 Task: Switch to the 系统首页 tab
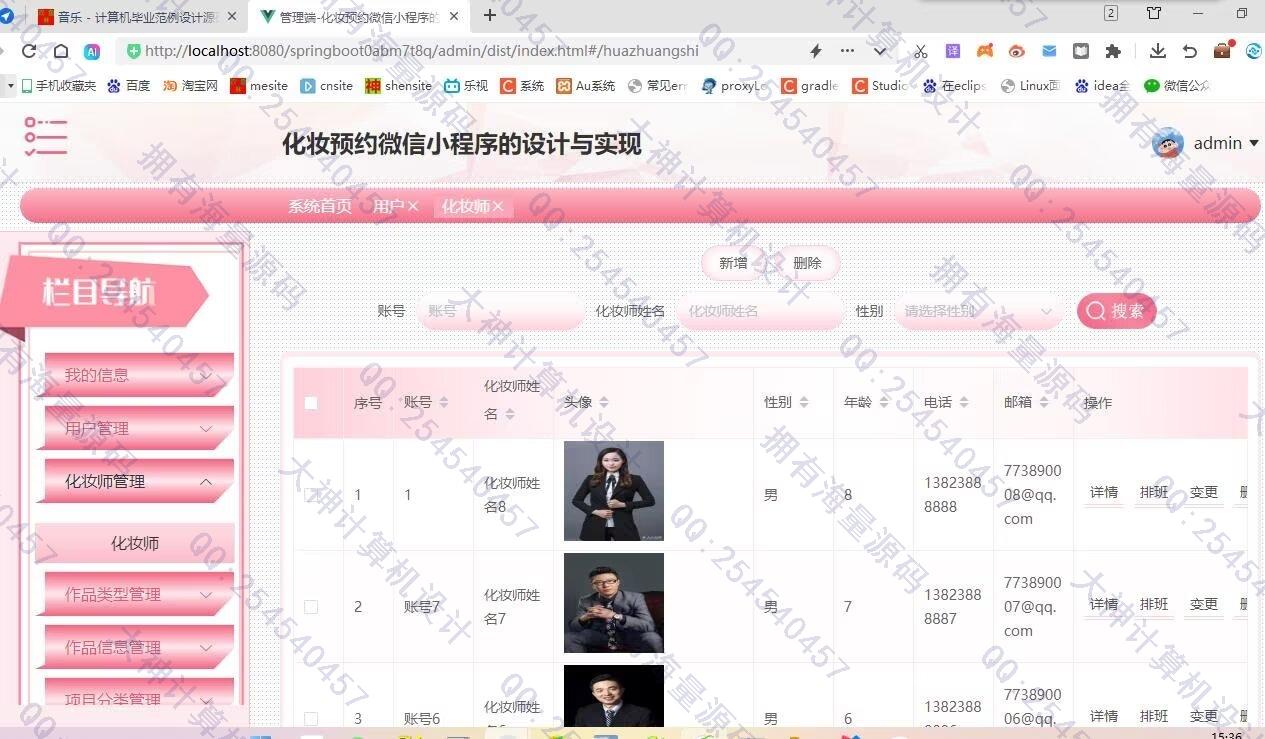click(320, 206)
